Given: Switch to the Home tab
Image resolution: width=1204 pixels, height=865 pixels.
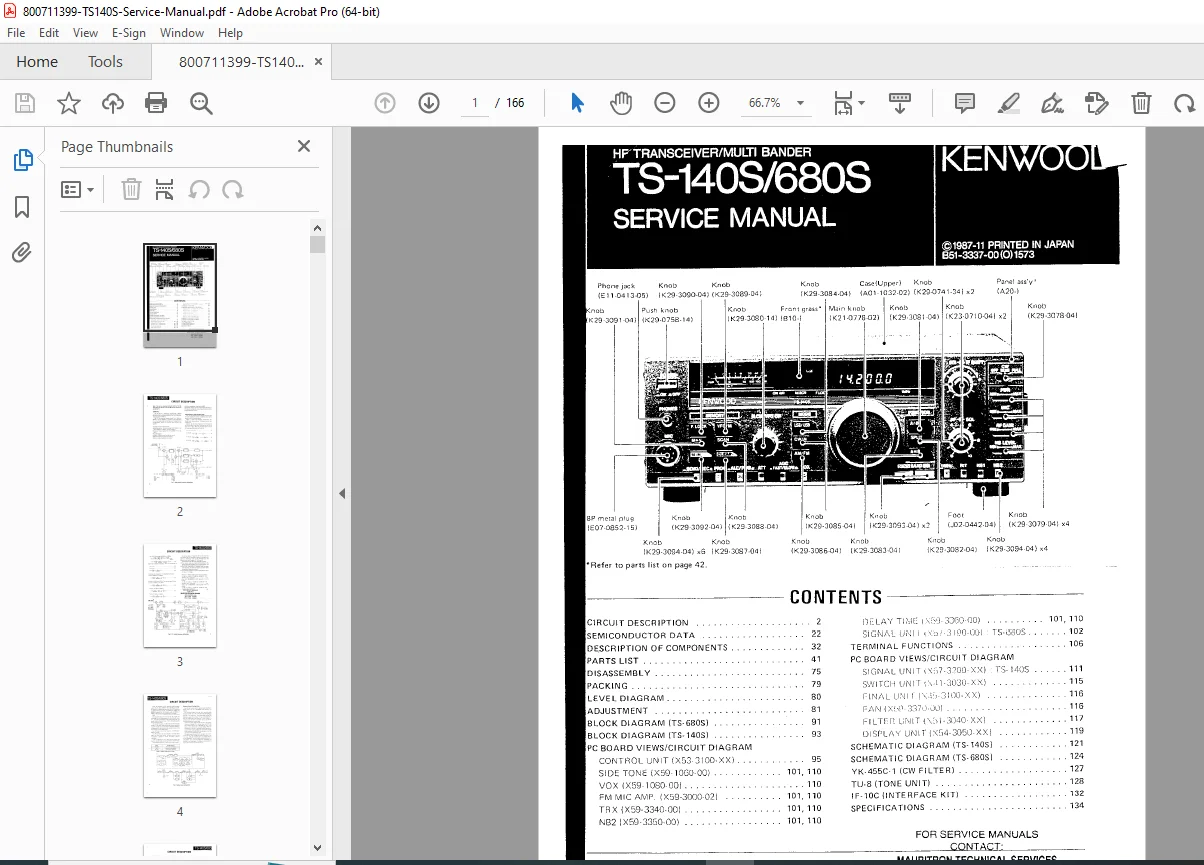Looking at the screenshot, I should pos(37,62).
